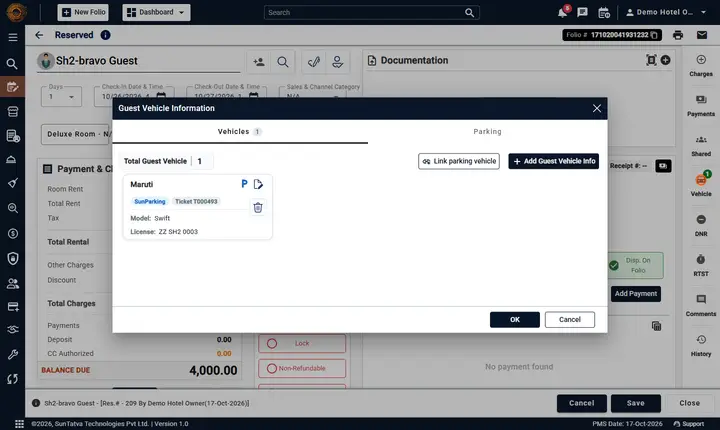Click the license text ZZ SH2 0003
This screenshot has width=720, height=430.
(x=178, y=232)
